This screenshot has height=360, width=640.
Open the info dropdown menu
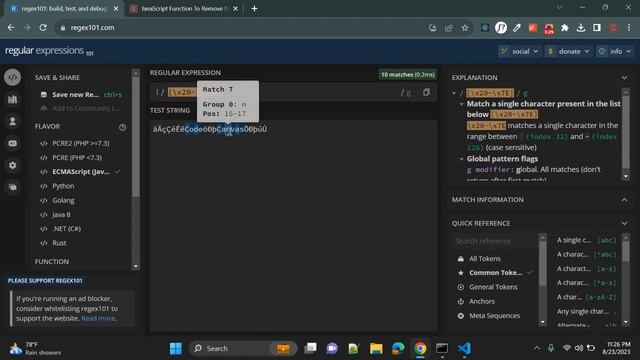click(615, 51)
